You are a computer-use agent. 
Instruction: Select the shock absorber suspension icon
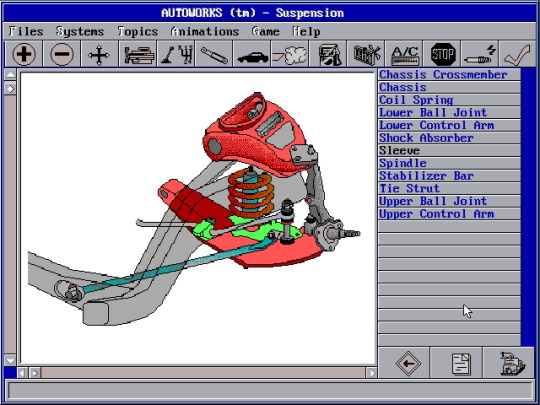point(214,54)
